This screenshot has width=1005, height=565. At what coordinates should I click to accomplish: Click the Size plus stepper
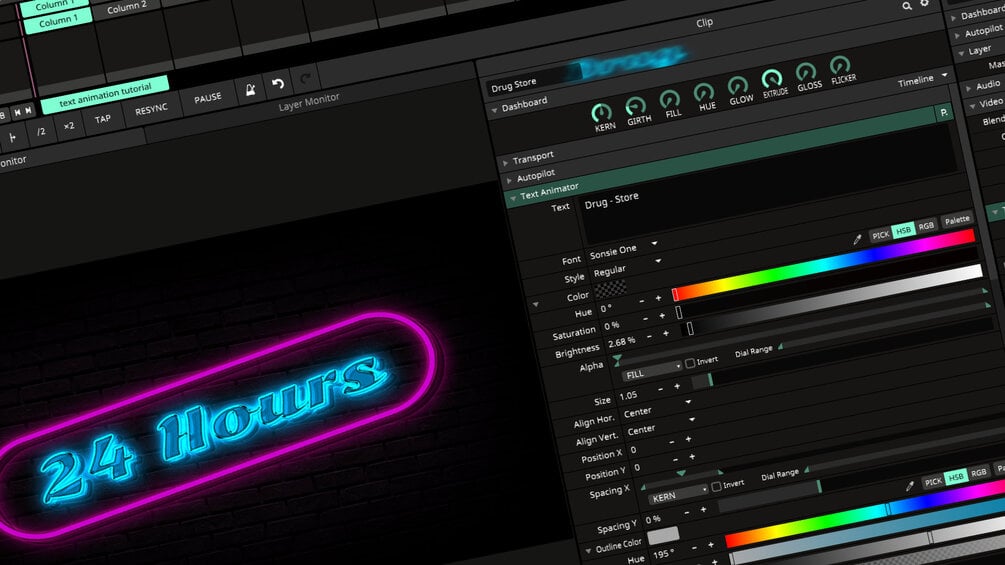677,386
